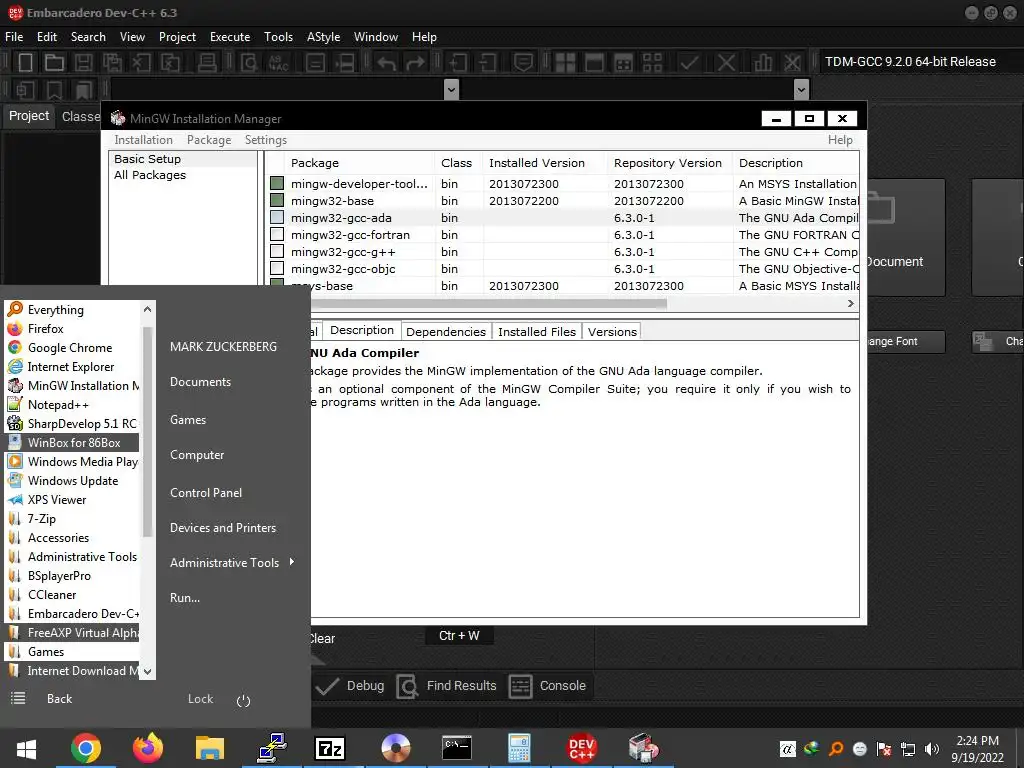Click the Rebuild All toolbar icon
The height and width of the screenshot is (768, 1024).
coord(652,62)
